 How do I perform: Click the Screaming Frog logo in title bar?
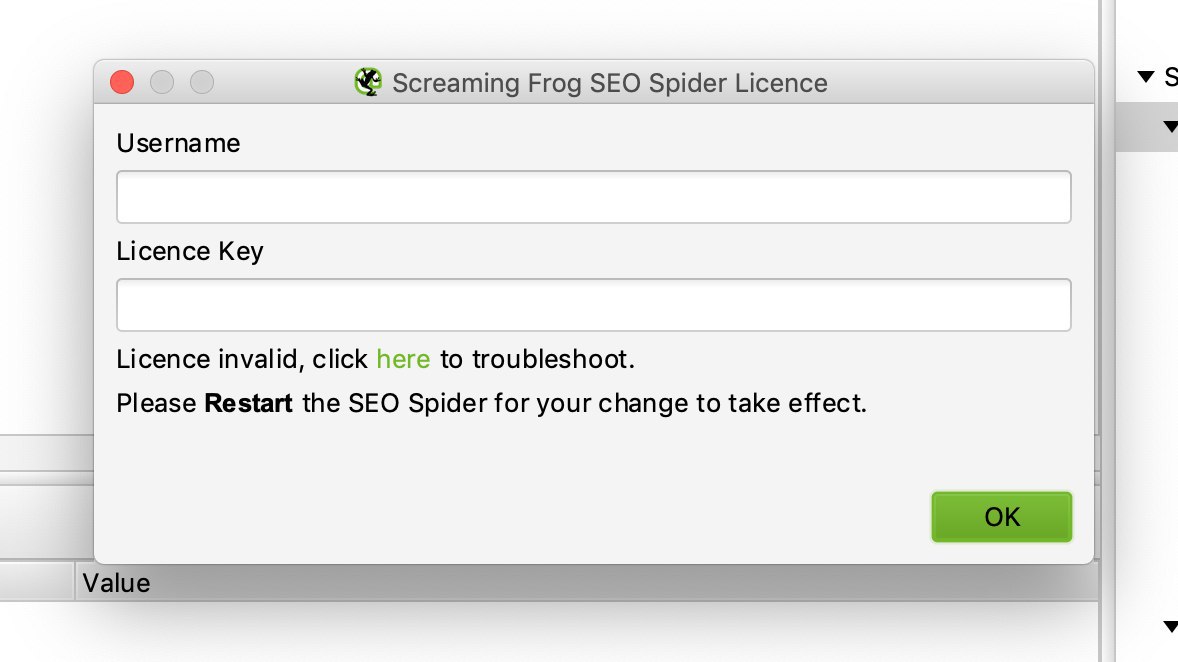[x=368, y=82]
